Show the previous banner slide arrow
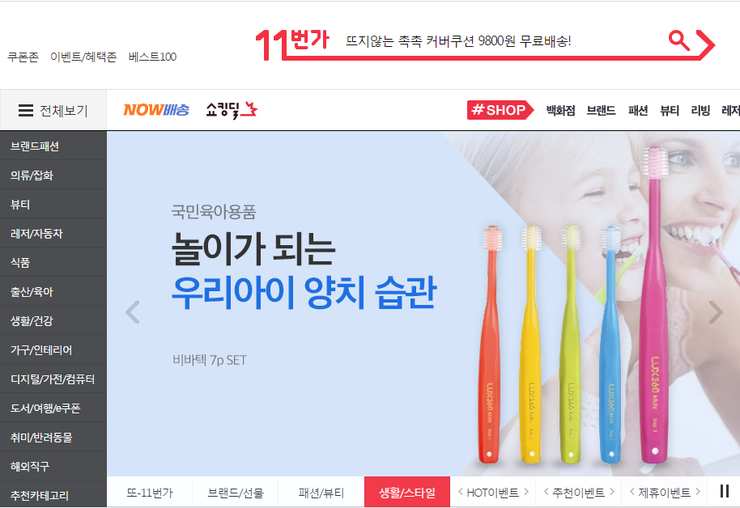740x508 pixels. coord(133,312)
